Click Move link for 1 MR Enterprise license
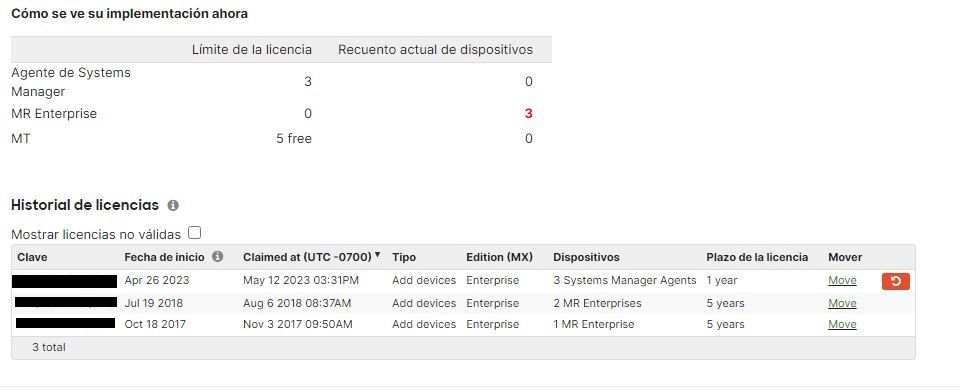Image resolution: width=960 pixels, height=390 pixels. click(842, 324)
